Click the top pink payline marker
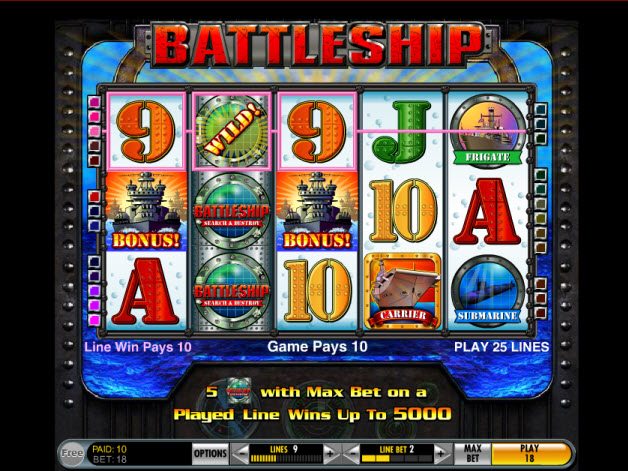 point(95,102)
